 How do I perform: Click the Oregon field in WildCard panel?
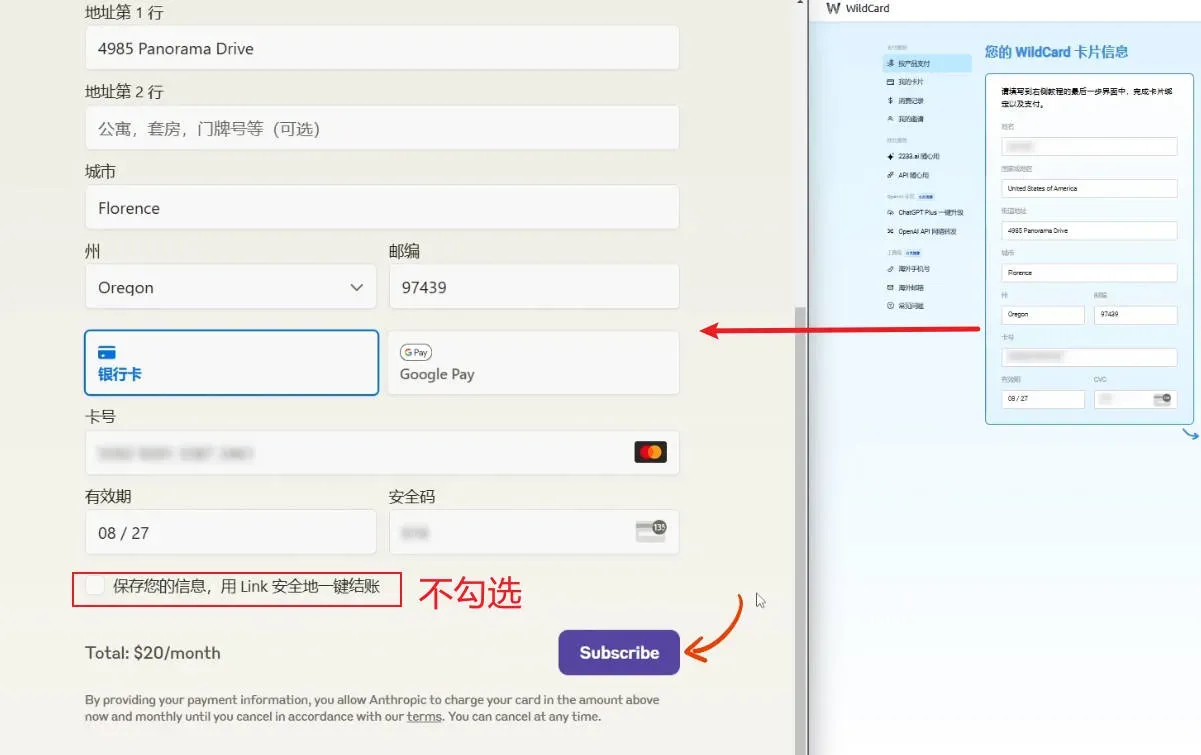click(1043, 314)
